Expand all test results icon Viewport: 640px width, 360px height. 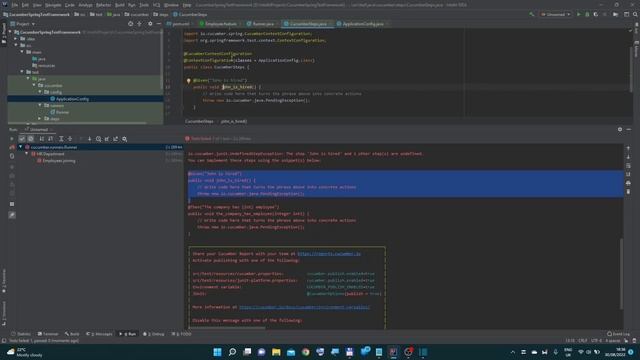click(x=61, y=139)
